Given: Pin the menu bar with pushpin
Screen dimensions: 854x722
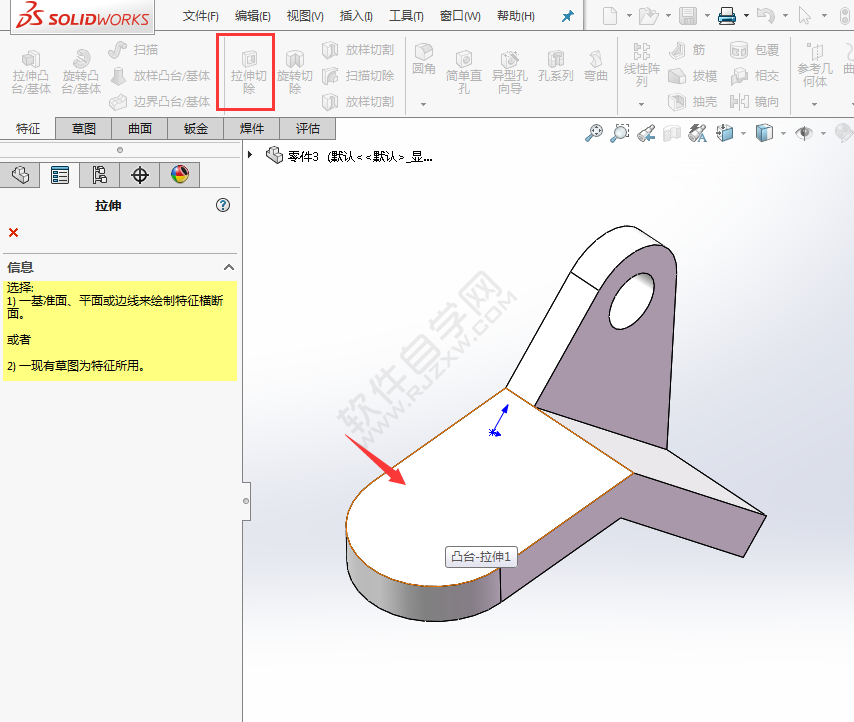Looking at the screenshot, I should (568, 16).
